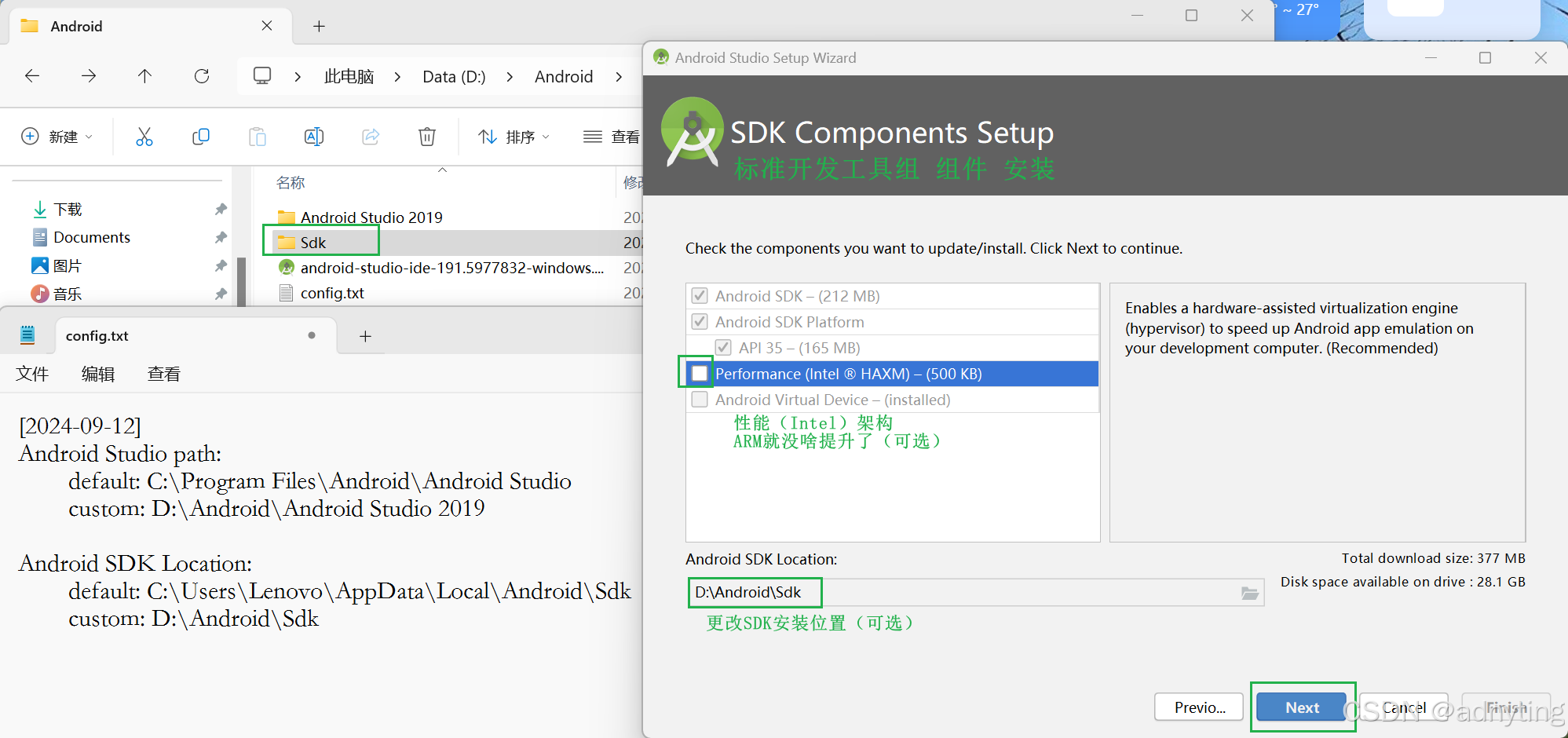Click the Notepad app icon beside config.txt tab

[27, 335]
